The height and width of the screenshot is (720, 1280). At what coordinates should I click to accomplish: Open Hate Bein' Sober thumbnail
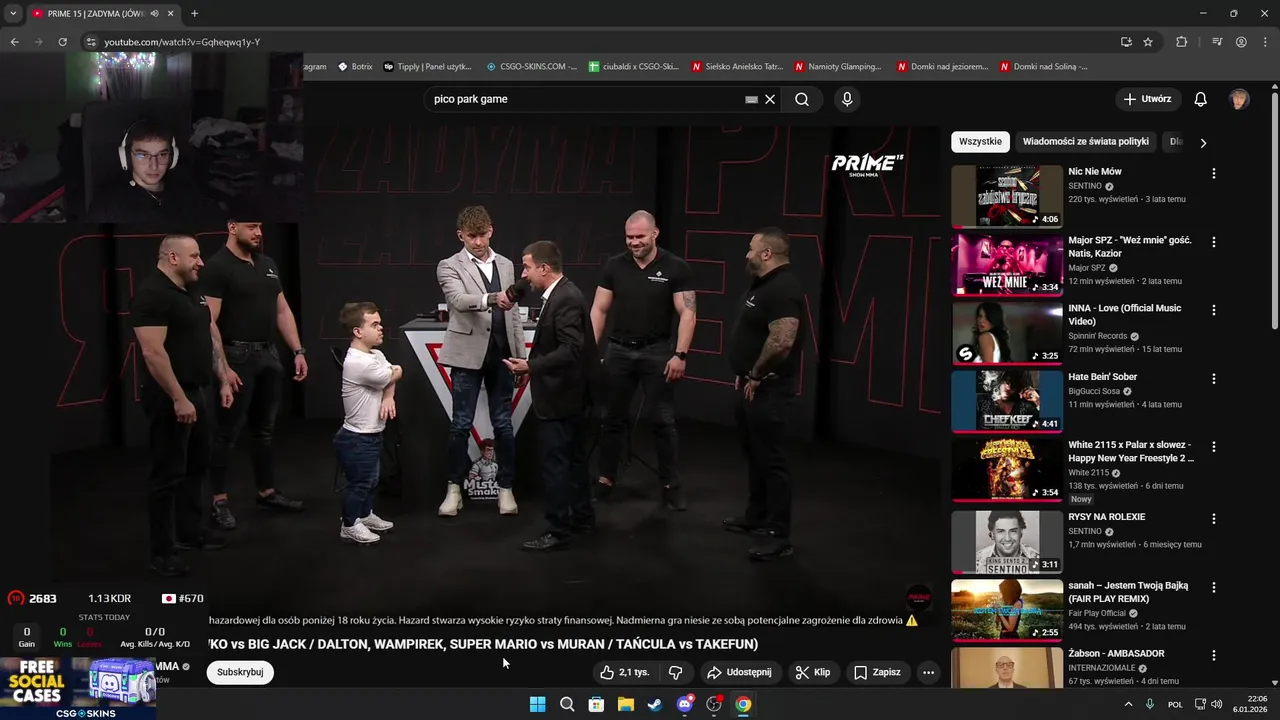click(x=1007, y=402)
